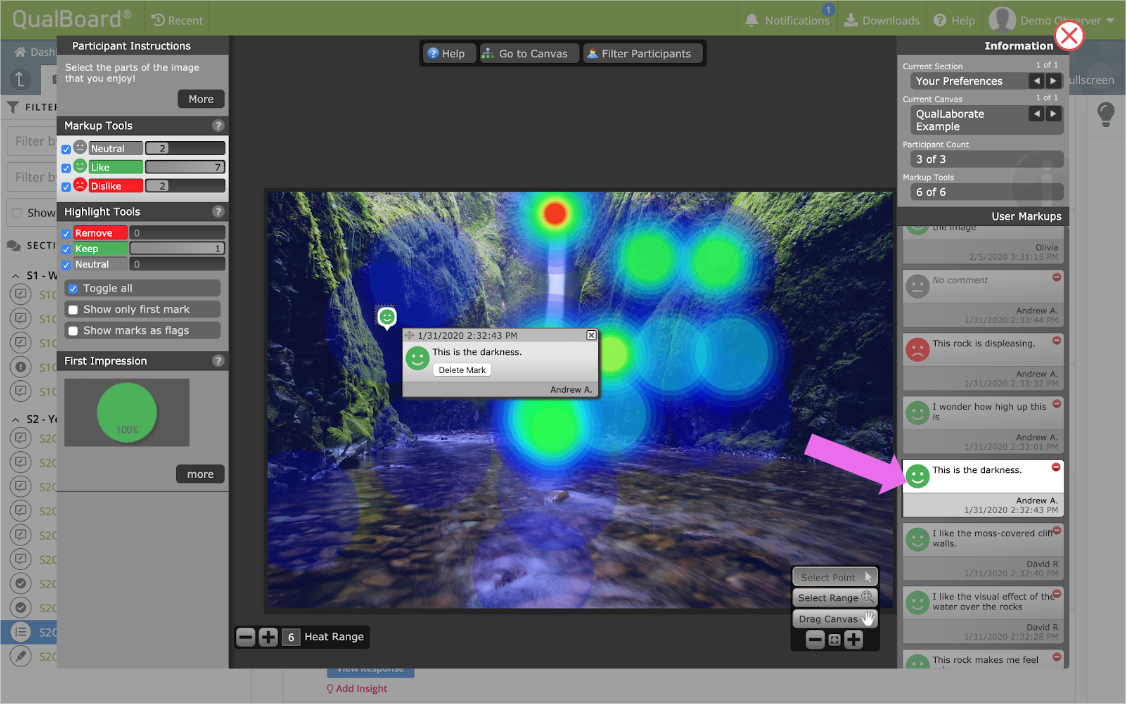This screenshot has height=705, width=1127.
Task: Open Help in the canvas toolbar
Action: [446, 54]
